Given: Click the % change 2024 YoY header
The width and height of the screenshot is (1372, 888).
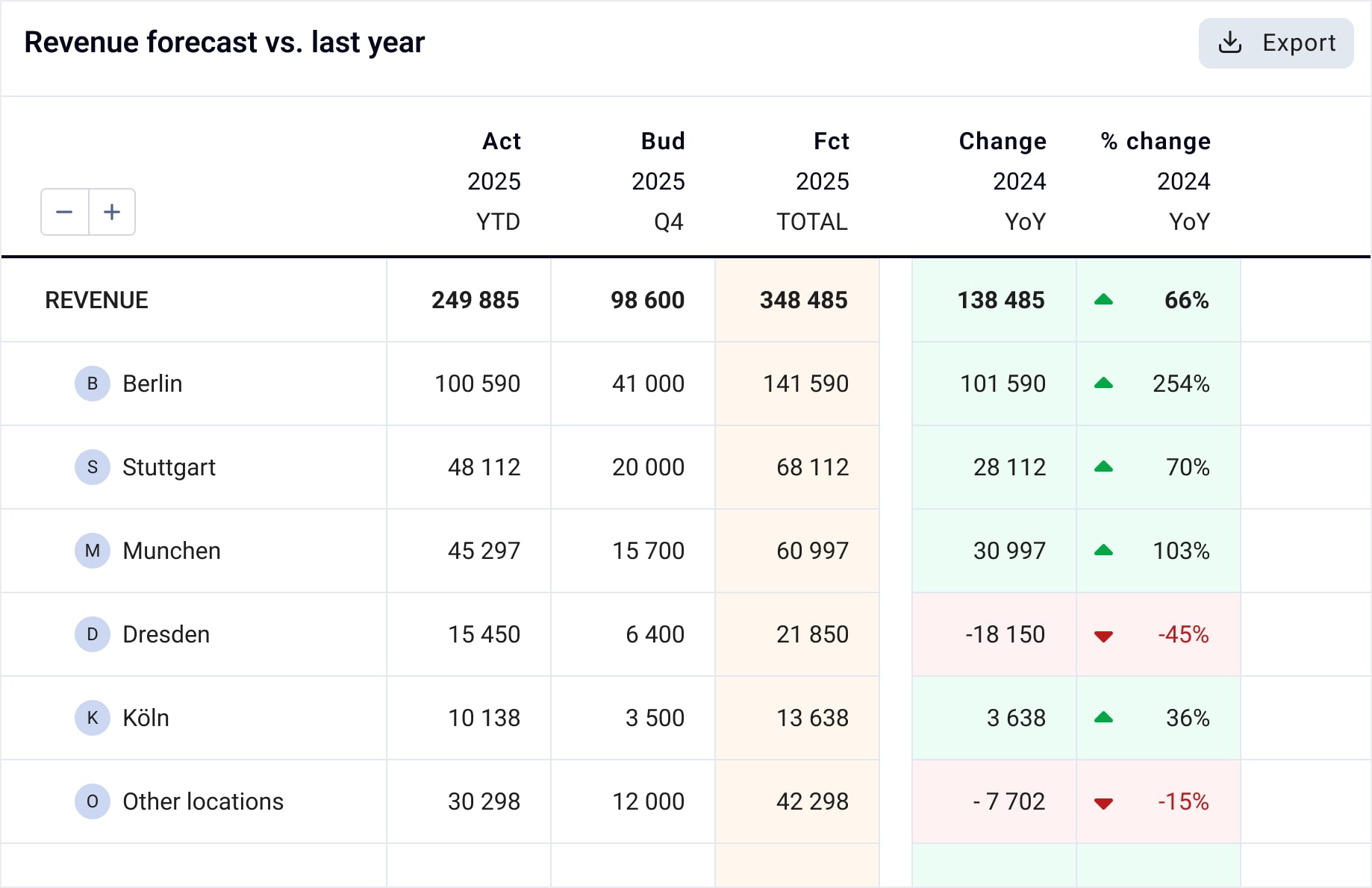Looking at the screenshot, I should [x=1156, y=181].
